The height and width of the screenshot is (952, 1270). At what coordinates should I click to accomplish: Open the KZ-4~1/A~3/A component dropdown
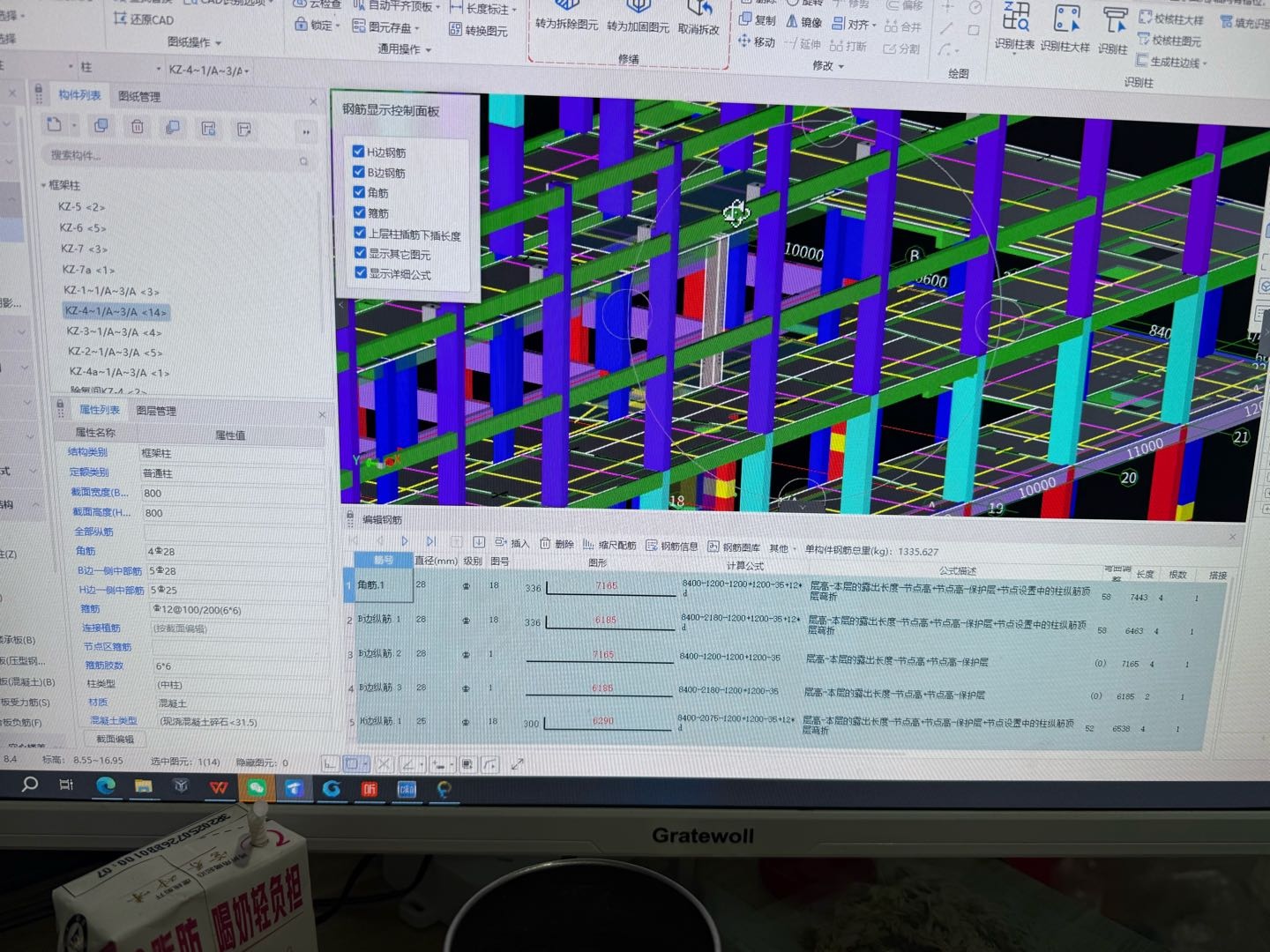(209, 70)
